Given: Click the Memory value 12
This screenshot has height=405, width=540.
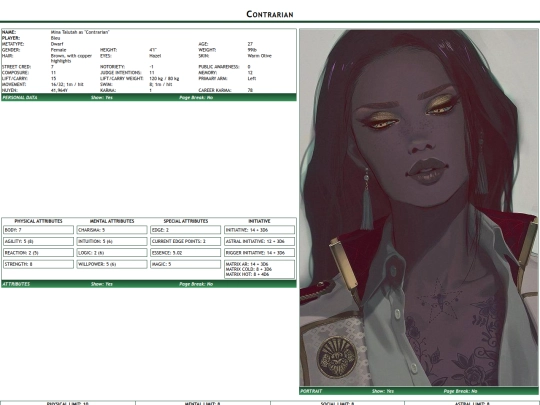Looking at the screenshot, I should pyautogui.click(x=250, y=73).
